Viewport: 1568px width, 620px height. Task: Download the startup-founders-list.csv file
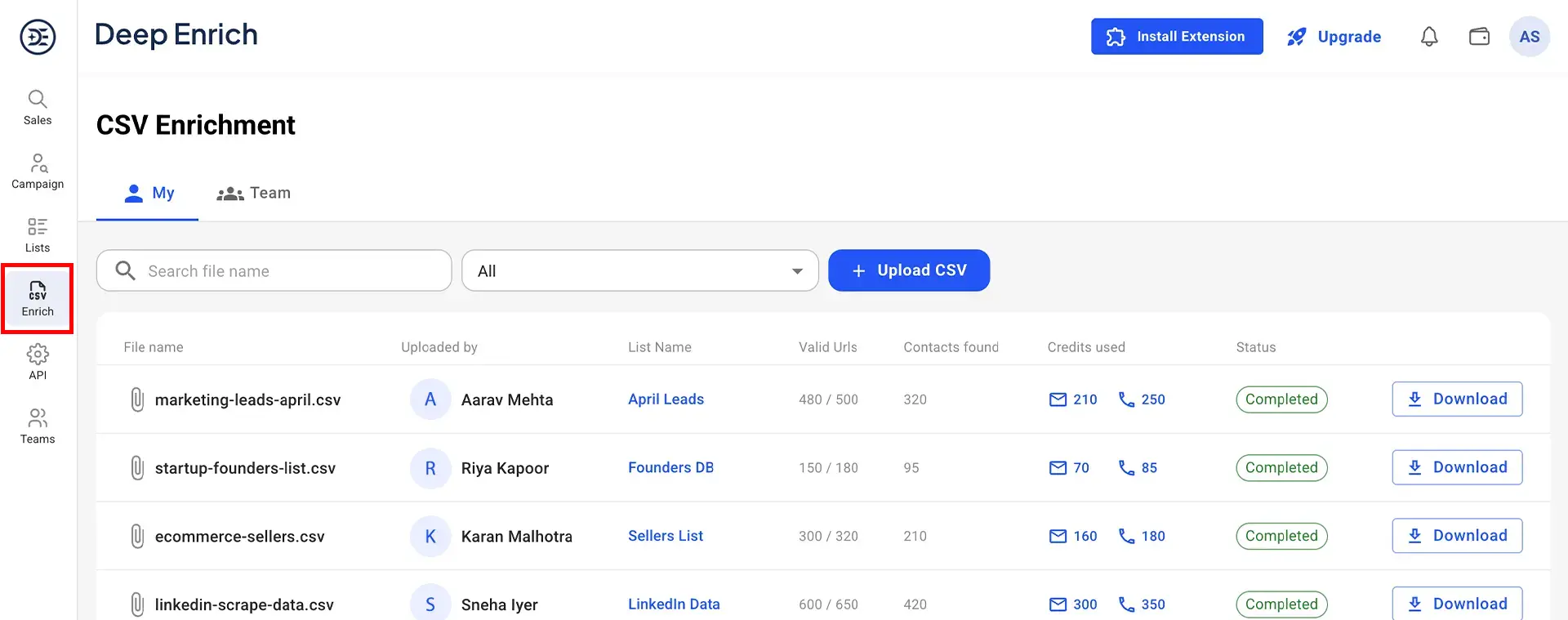(1457, 467)
